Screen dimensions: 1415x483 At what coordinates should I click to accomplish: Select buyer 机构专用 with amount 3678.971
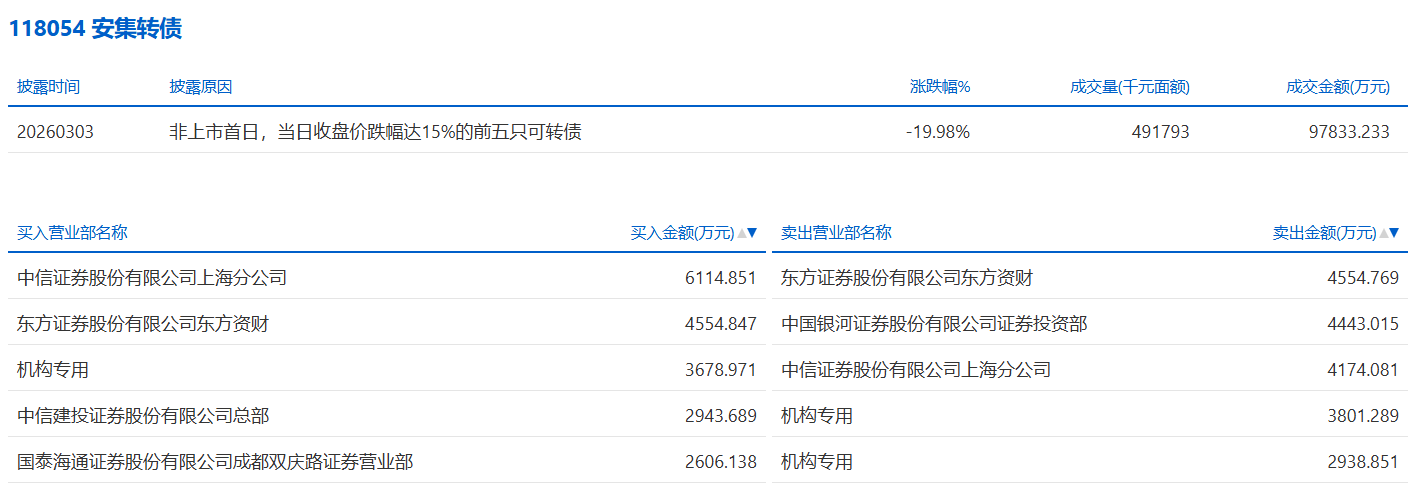(53, 370)
